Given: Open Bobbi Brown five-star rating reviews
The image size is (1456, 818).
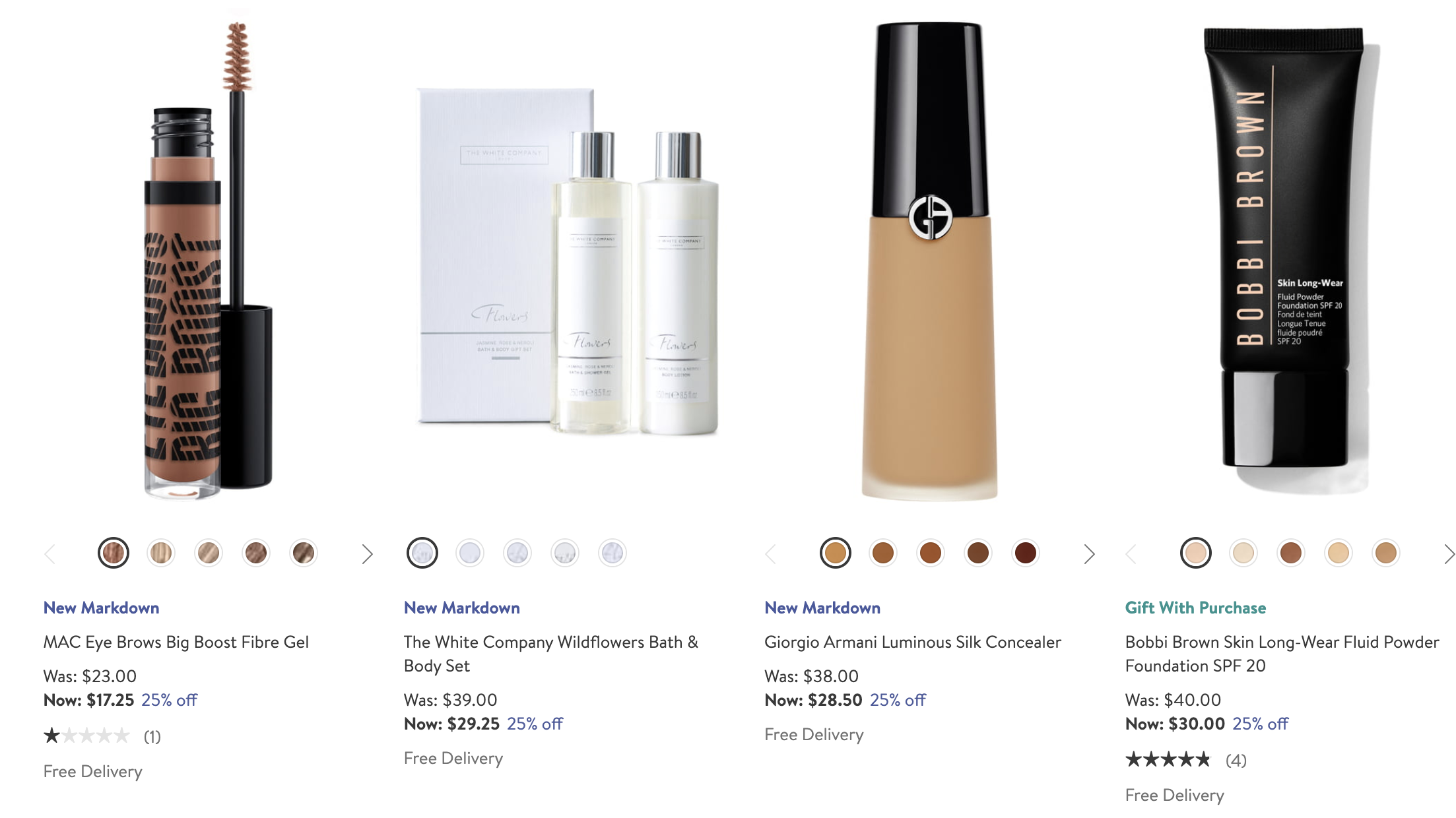Looking at the screenshot, I should pos(1185,760).
